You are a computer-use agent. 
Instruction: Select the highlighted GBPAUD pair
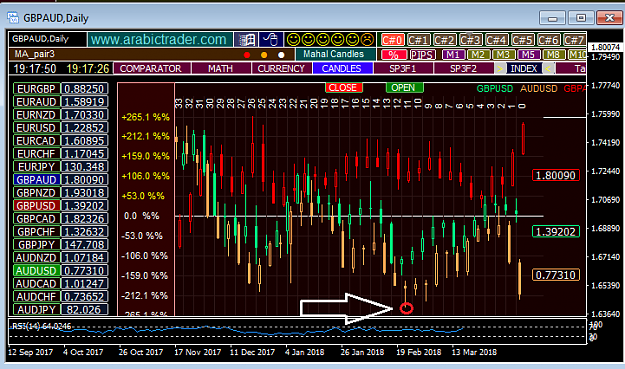pyautogui.click(x=37, y=180)
